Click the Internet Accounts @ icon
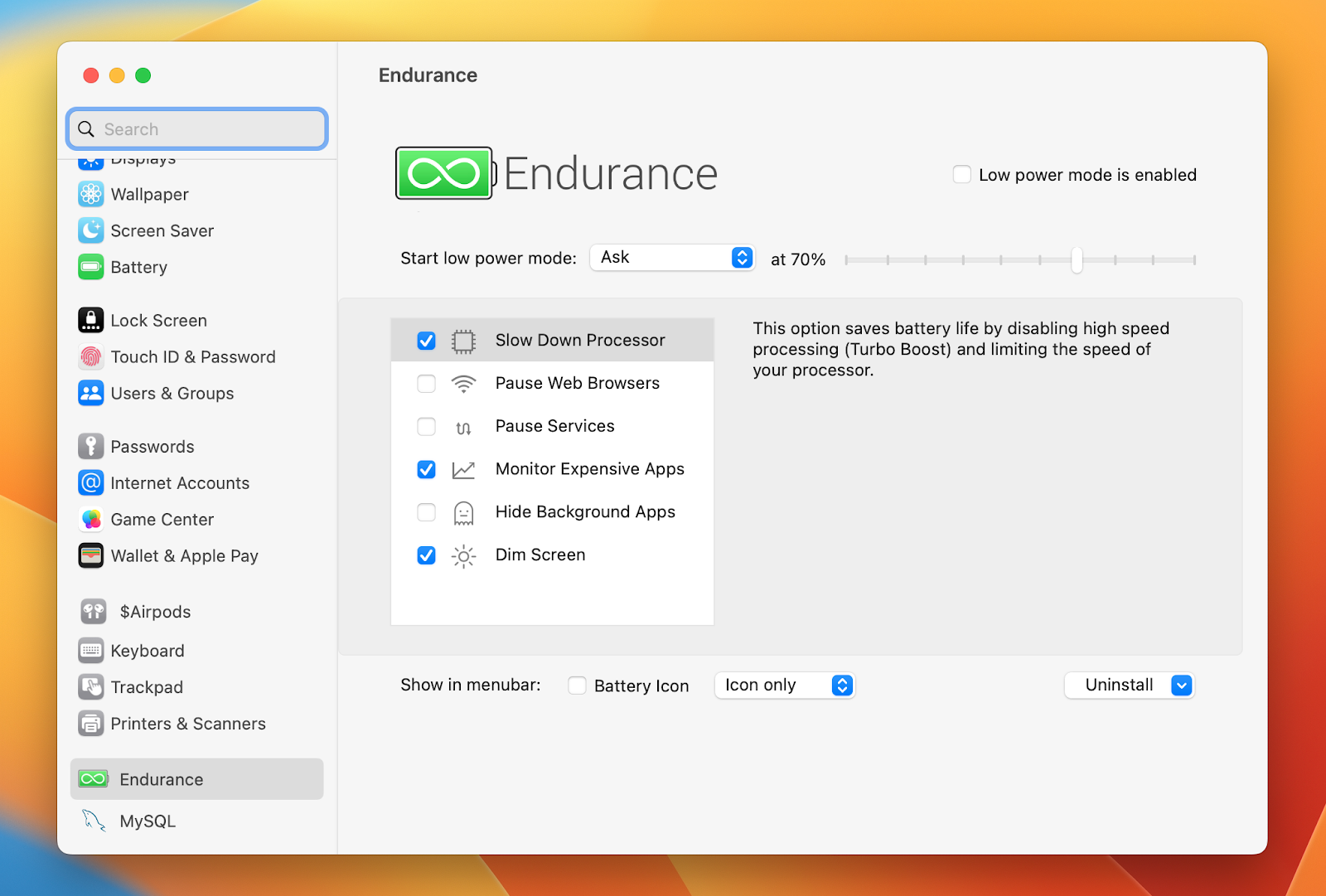The image size is (1326, 896). click(91, 482)
